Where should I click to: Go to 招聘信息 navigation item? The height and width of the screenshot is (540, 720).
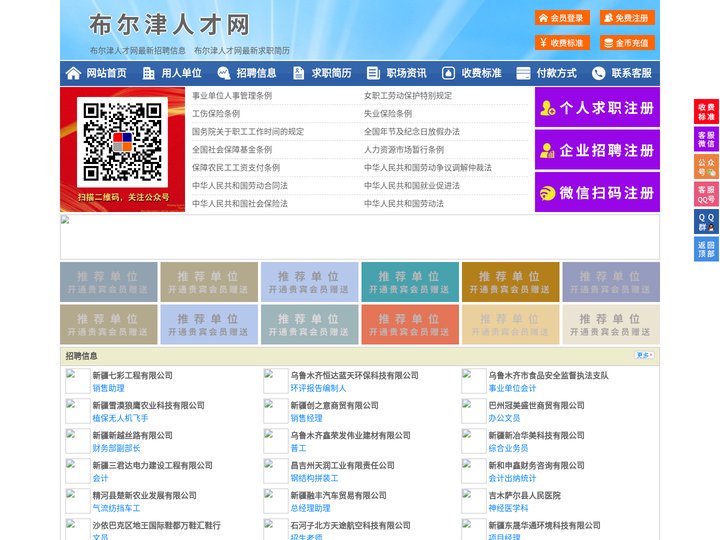[x=256, y=73]
